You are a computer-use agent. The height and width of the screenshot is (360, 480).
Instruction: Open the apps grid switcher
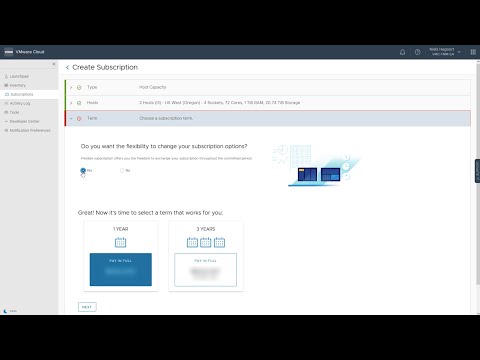coord(473,52)
